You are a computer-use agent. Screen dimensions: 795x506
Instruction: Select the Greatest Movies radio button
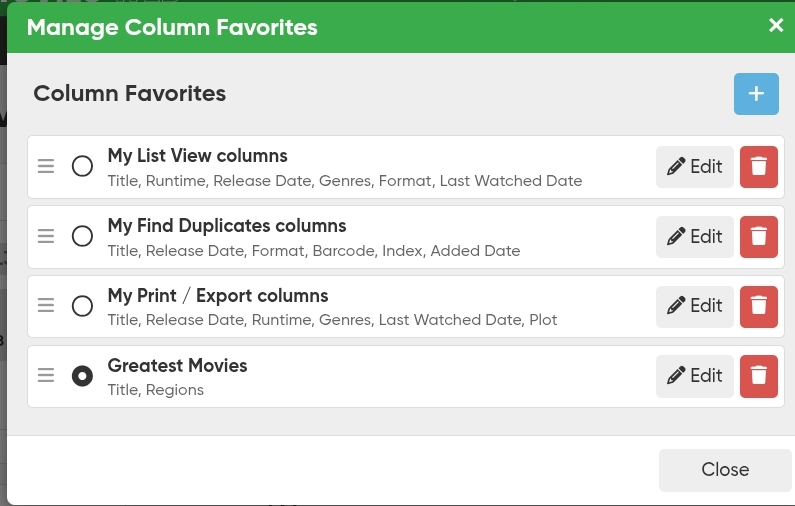83,376
